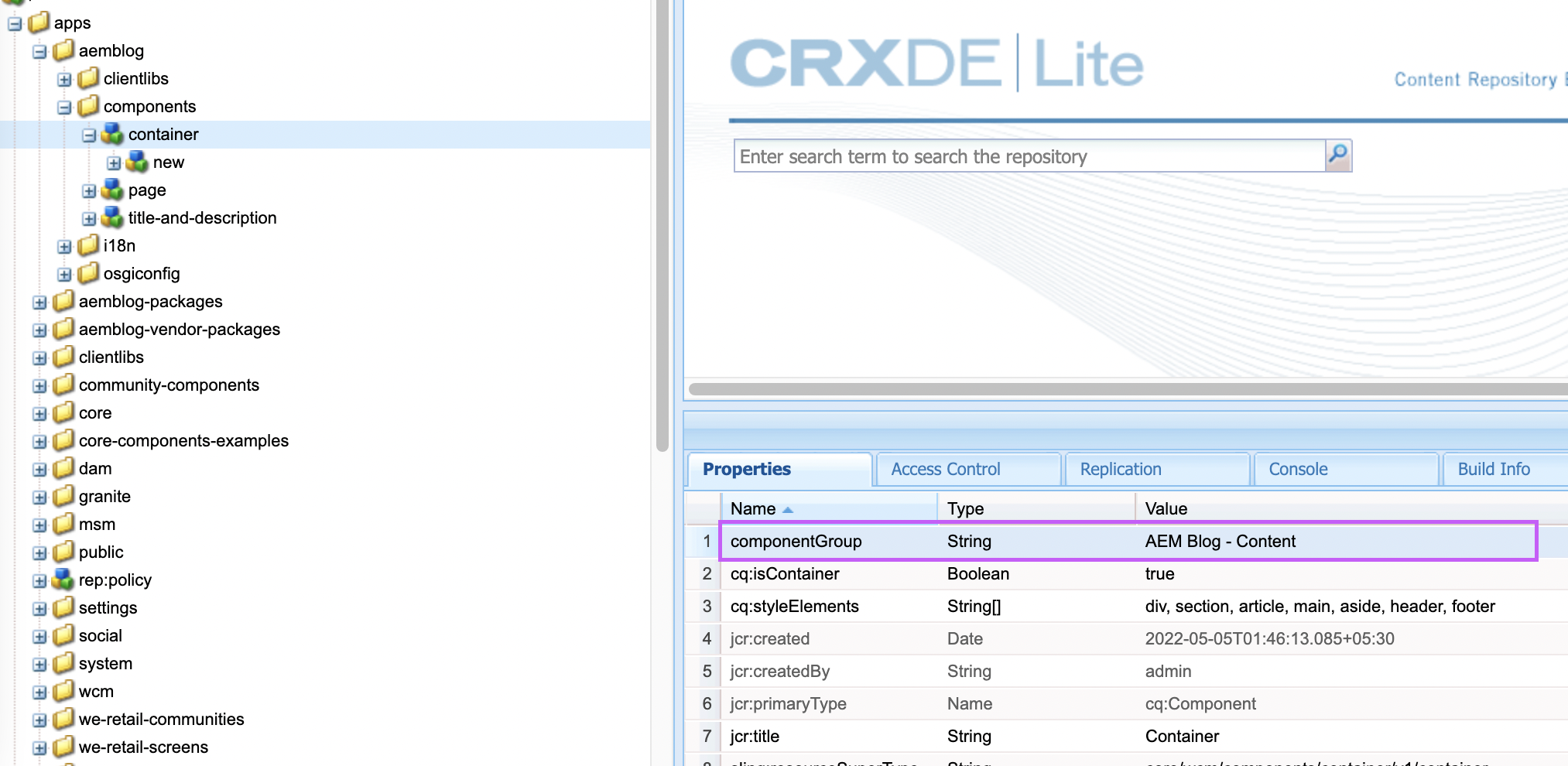The image size is (1568, 766).
Task: Collapse the apps tree node
Action: pyautogui.click(x=15, y=24)
